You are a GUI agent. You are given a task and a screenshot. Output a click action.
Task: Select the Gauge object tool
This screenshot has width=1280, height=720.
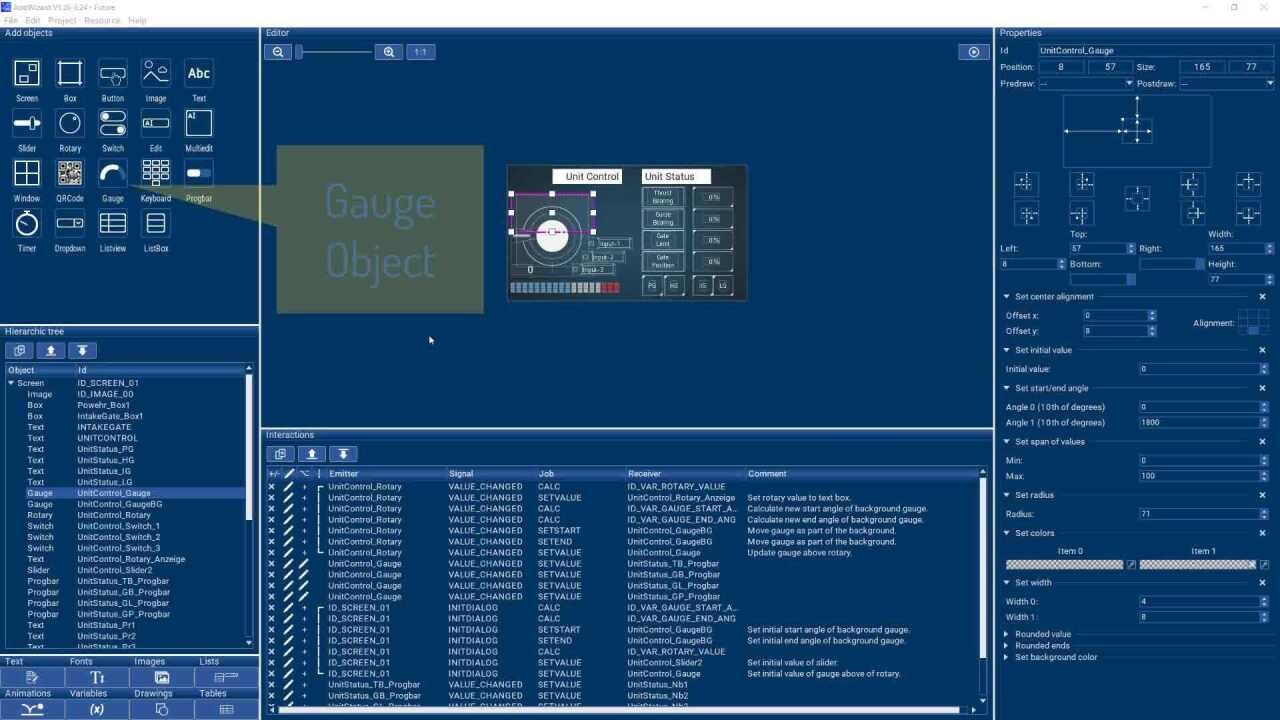point(113,173)
